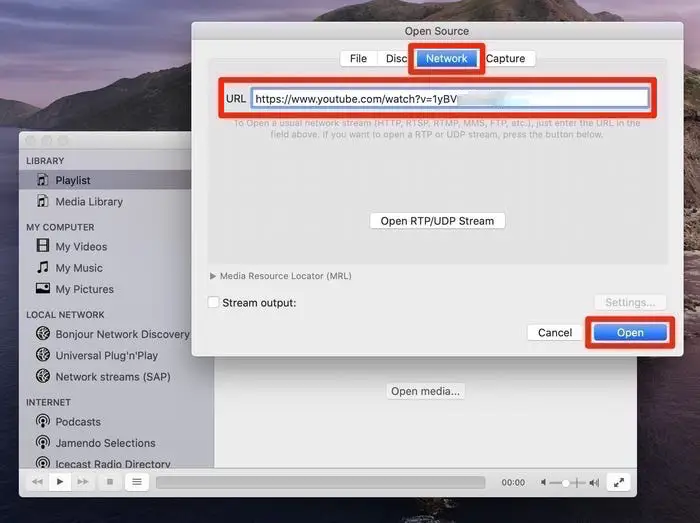The width and height of the screenshot is (700, 523).
Task: Click the Network streams (SAP) globe icon
Action: coord(43,376)
